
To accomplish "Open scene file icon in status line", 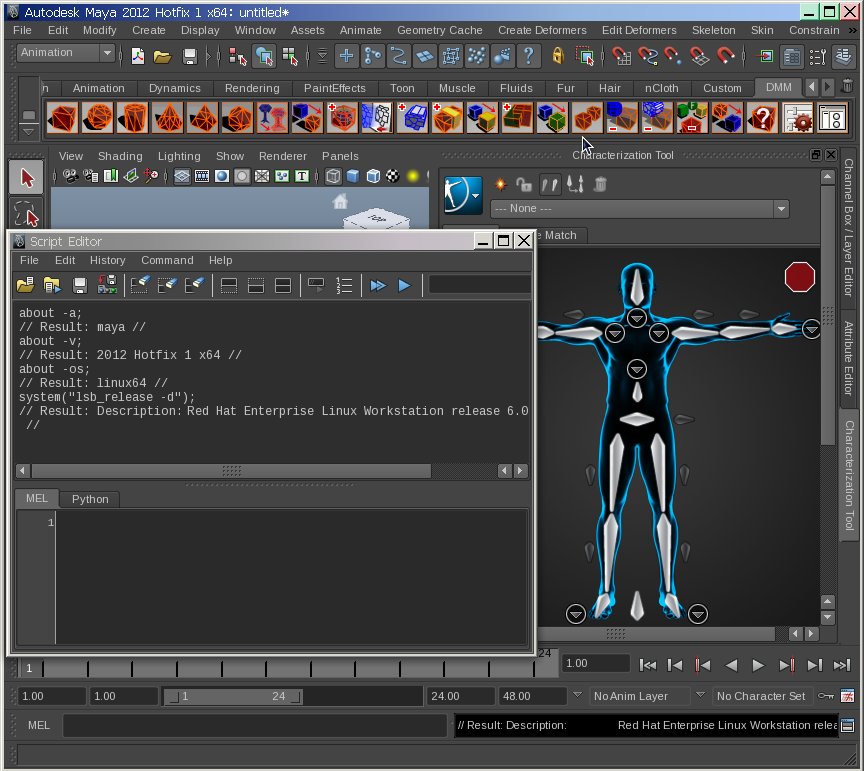I will (x=162, y=56).
